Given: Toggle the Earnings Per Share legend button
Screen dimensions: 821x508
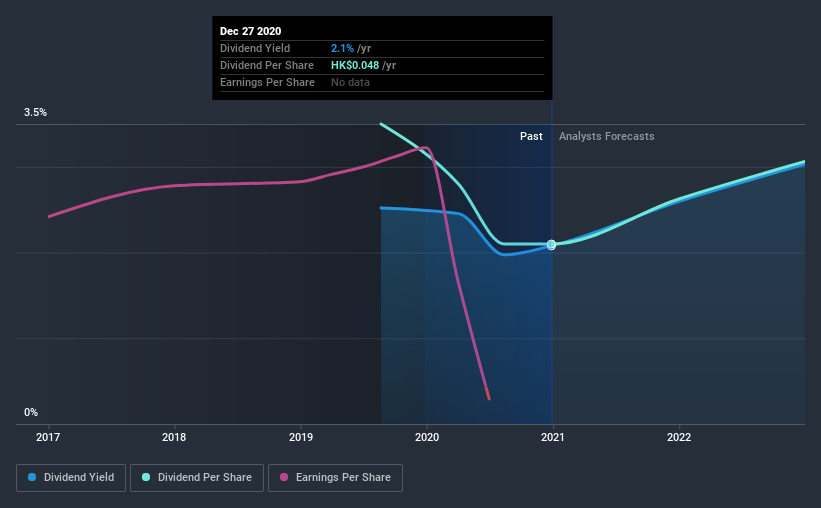Looking at the screenshot, I should [335, 478].
